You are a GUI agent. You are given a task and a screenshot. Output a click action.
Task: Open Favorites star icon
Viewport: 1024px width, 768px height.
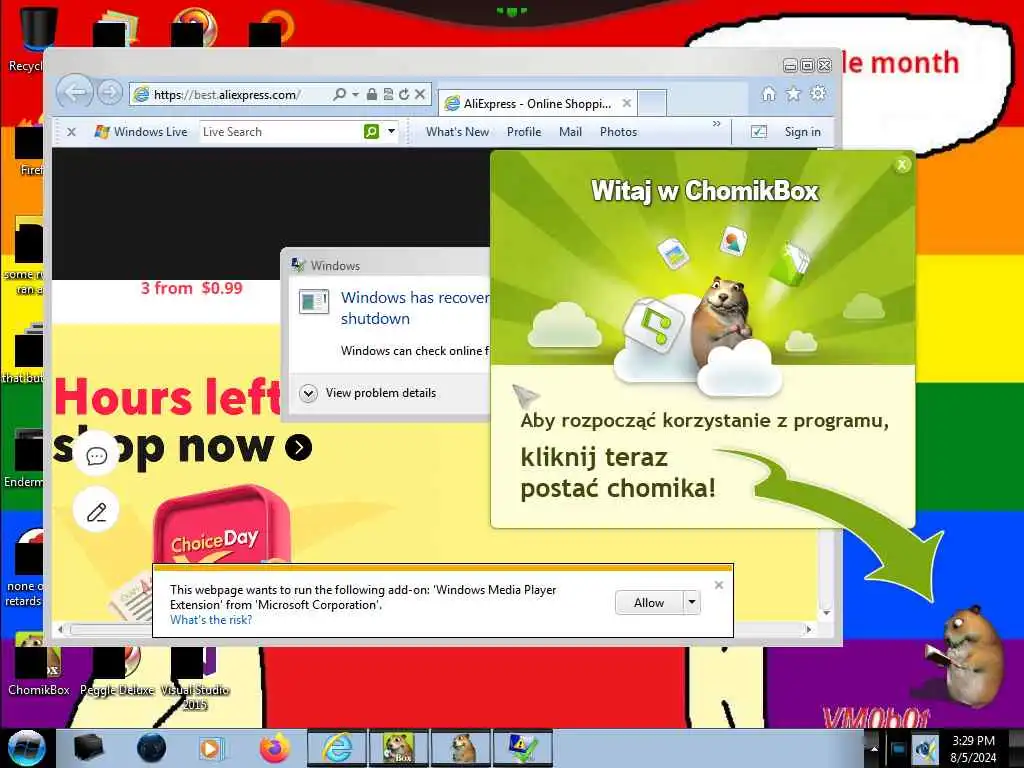coord(793,94)
